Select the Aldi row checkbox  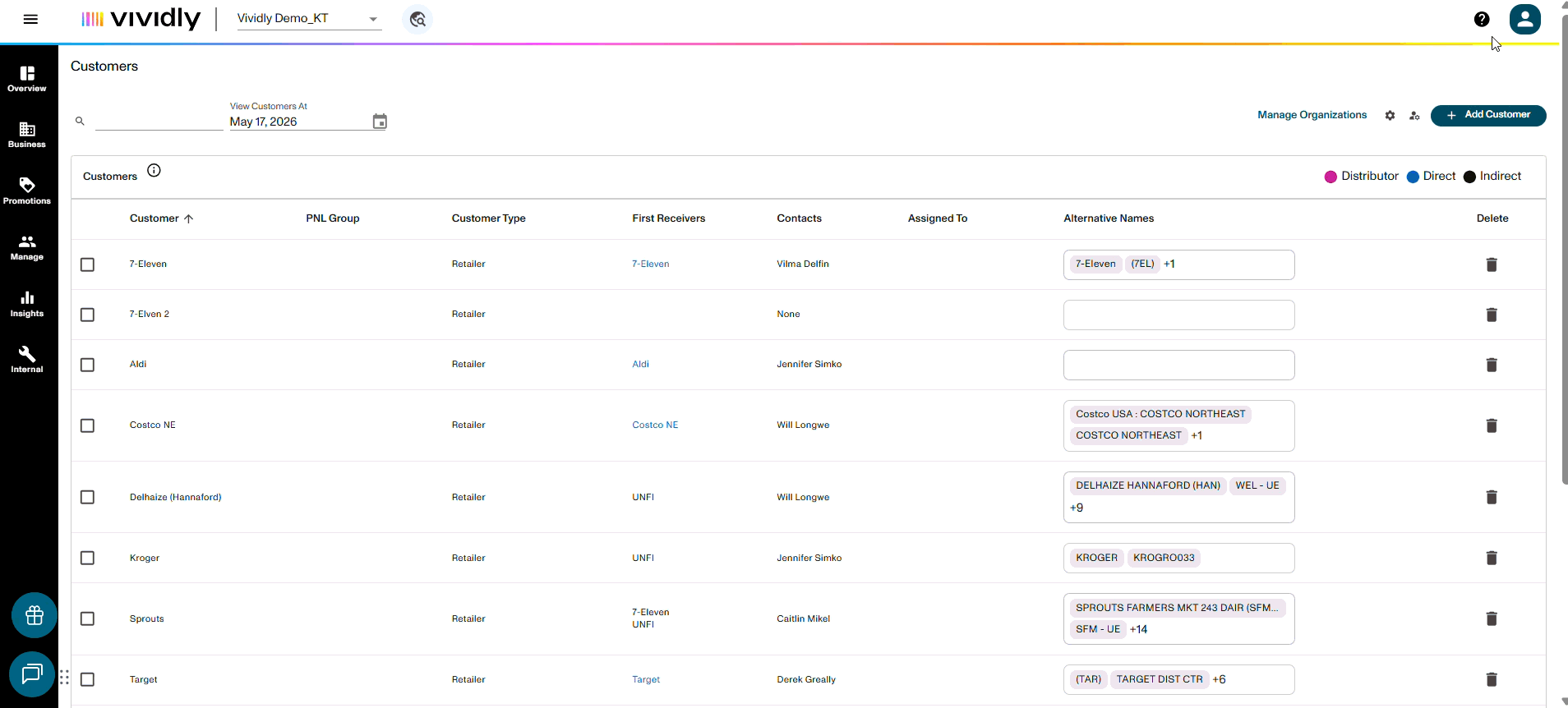point(88,365)
